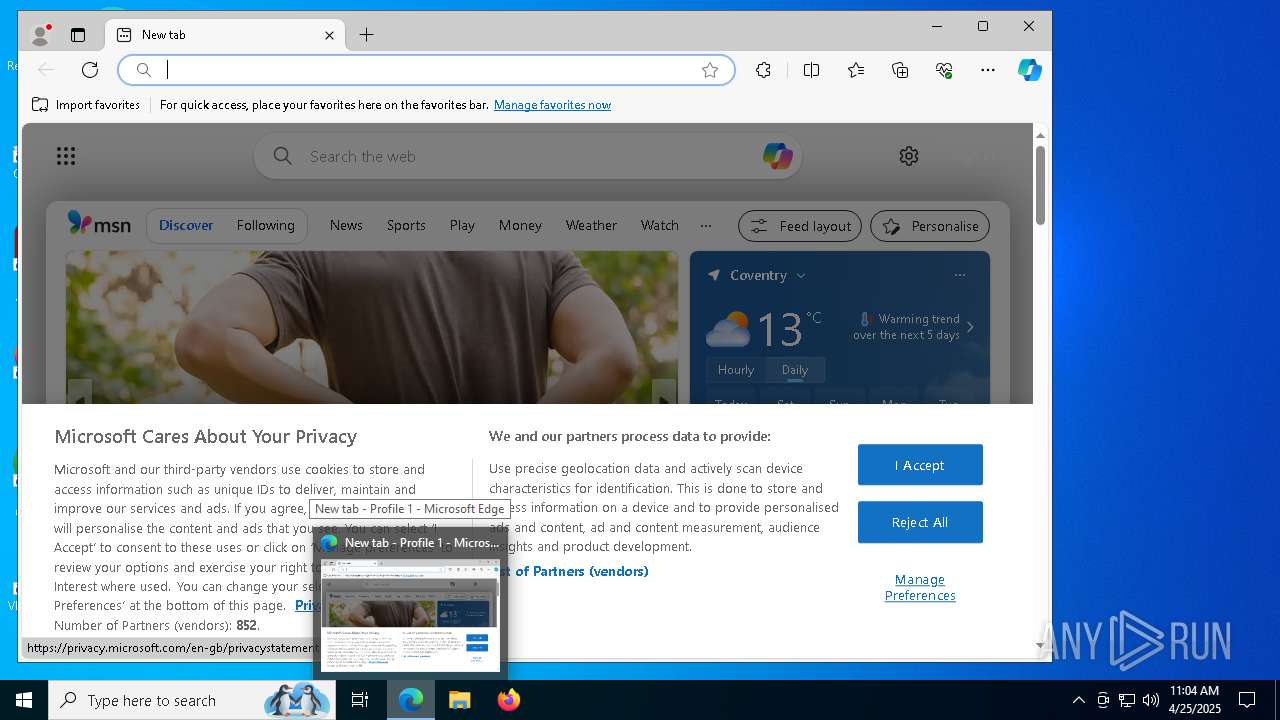Viewport: 1280px width, 720px height.
Task: Open the Favorites list icon
Action: (856, 70)
